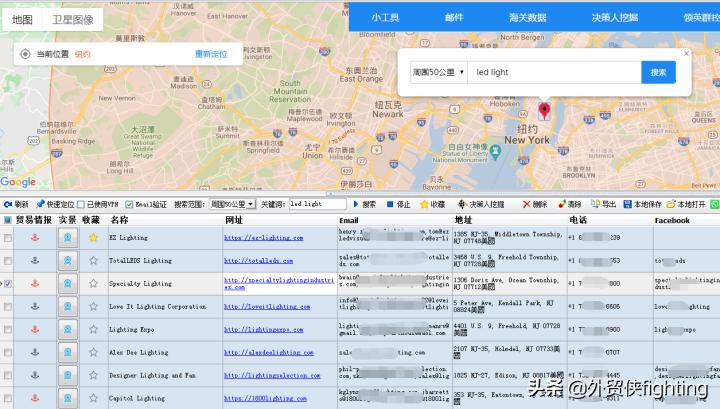Check the Designer Lighting and Fan checkbox
720x409 pixels.
(x=8, y=375)
